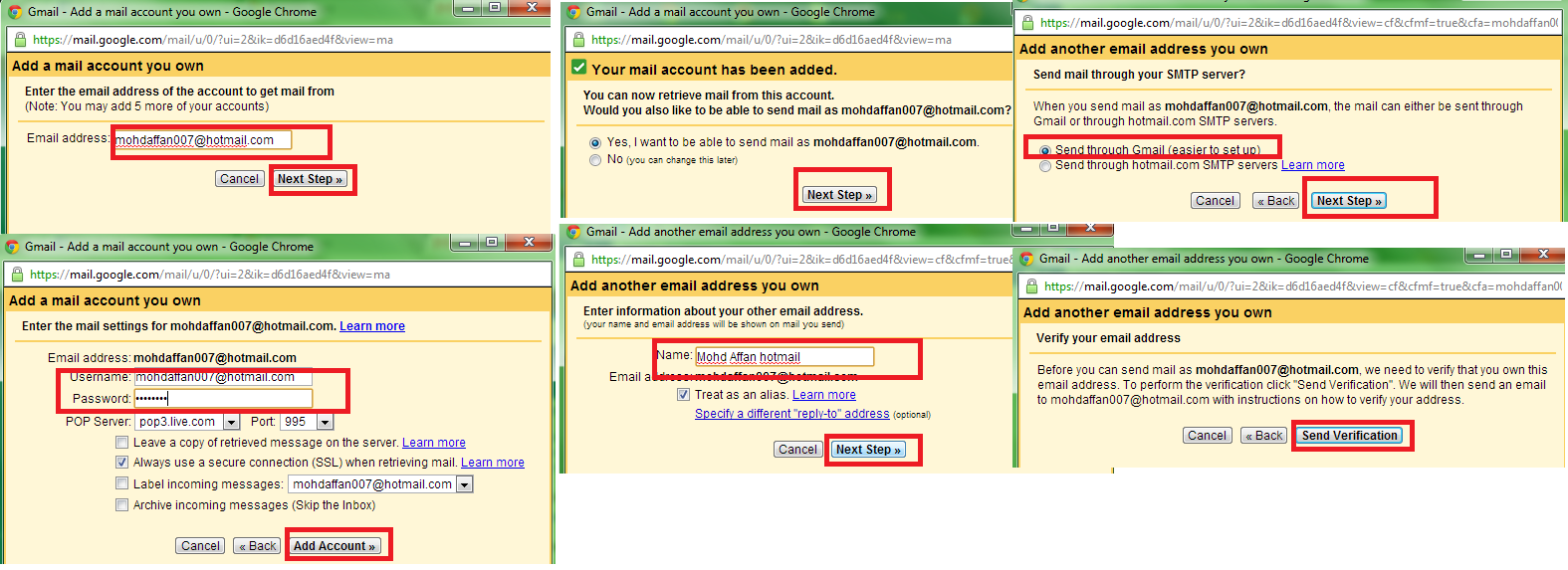1568x570 pixels.
Task: Click lock icon in the SMTP server window address bar
Action: click(1027, 22)
